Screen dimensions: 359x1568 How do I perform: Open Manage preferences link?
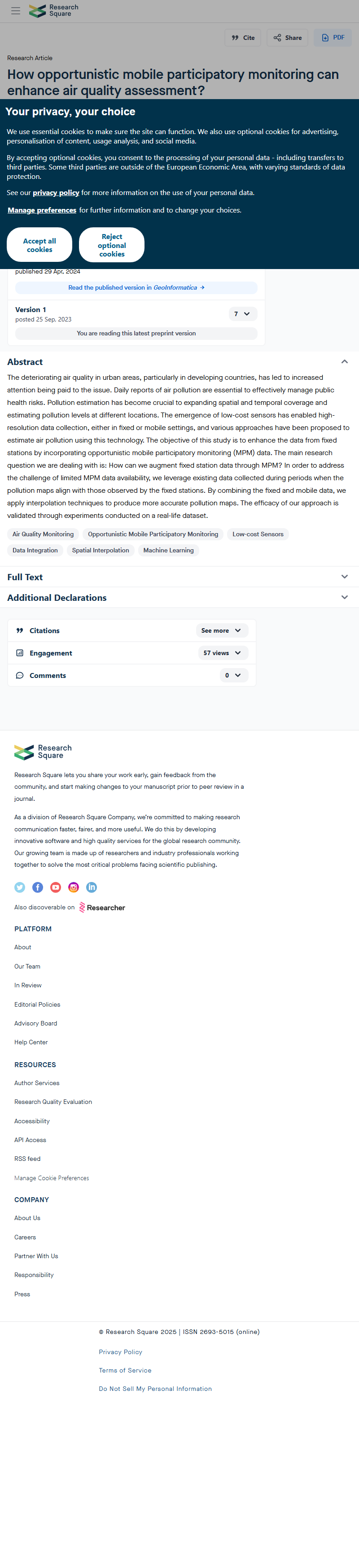[x=42, y=210]
